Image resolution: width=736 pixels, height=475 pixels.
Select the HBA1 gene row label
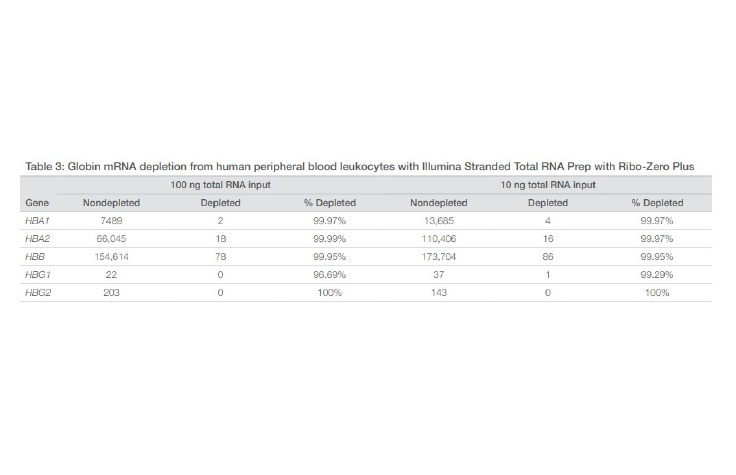pyautogui.click(x=38, y=220)
